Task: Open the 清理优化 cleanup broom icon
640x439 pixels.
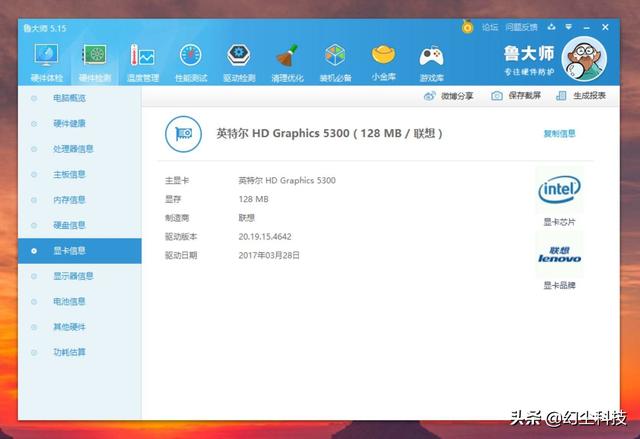Action: tap(287, 62)
